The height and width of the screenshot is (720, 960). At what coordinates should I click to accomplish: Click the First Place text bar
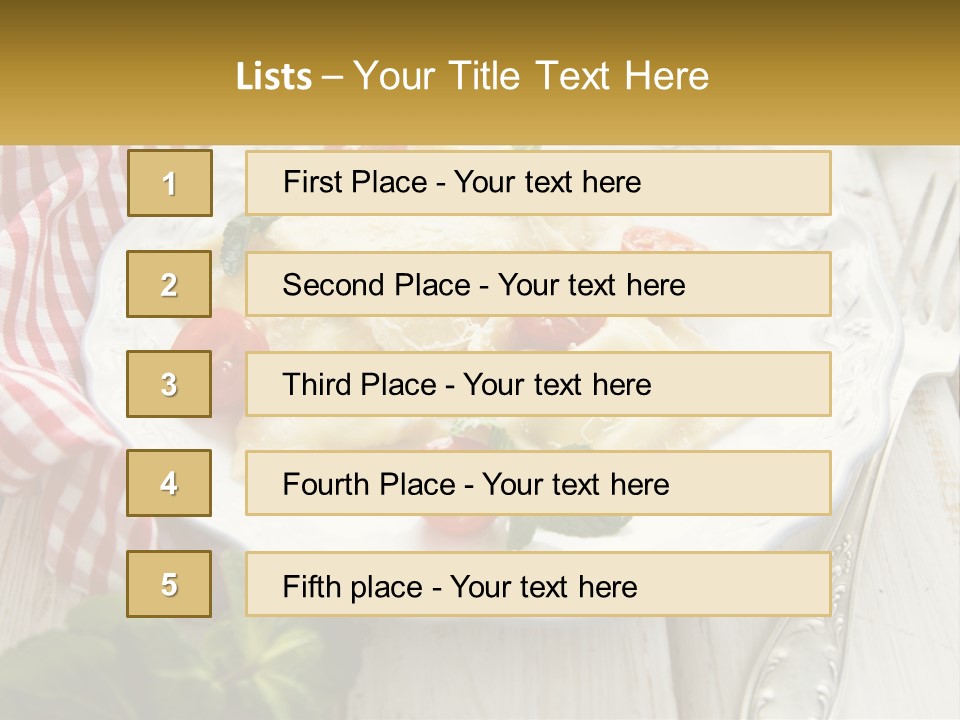pyautogui.click(x=538, y=183)
